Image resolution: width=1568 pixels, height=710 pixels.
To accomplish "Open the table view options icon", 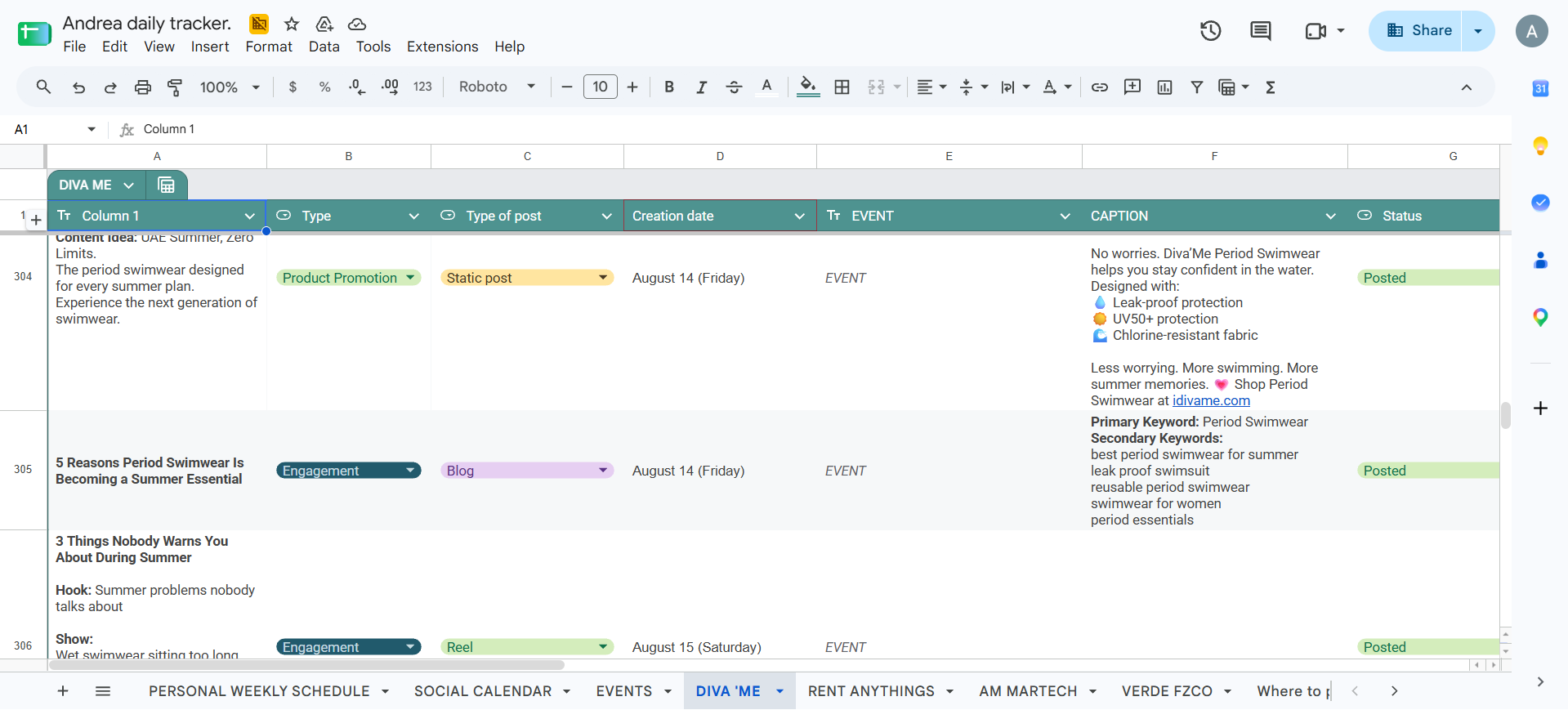I will (166, 185).
